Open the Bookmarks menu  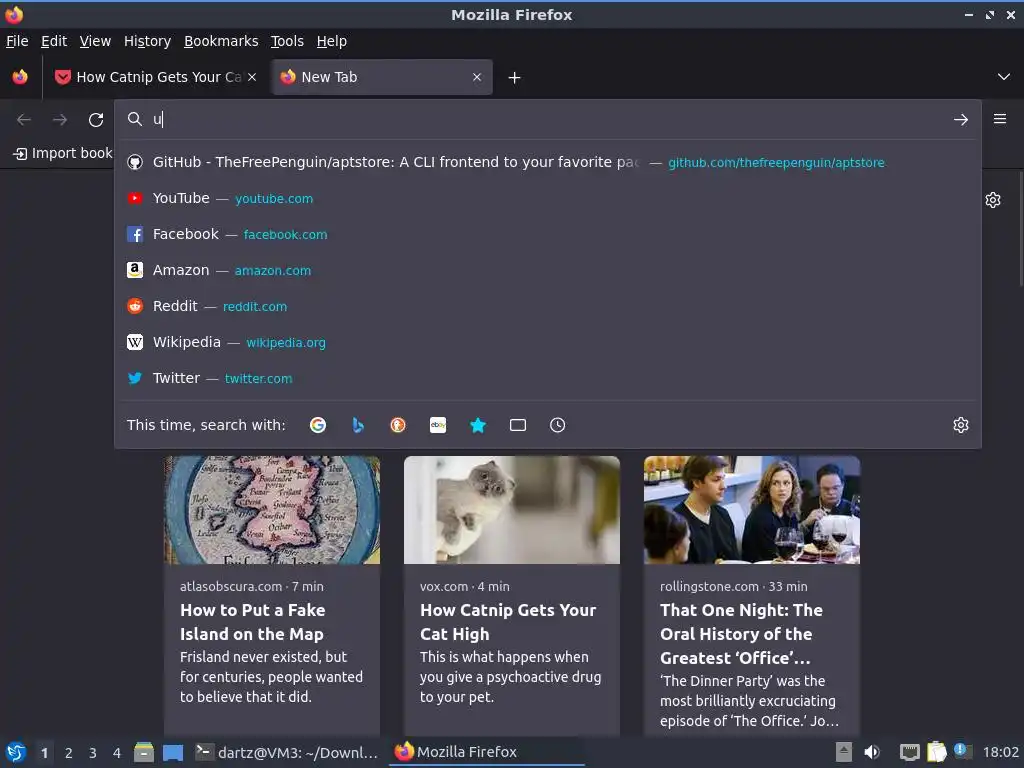coord(221,41)
